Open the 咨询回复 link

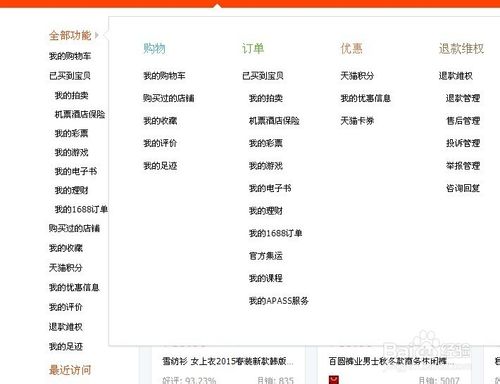(463, 188)
